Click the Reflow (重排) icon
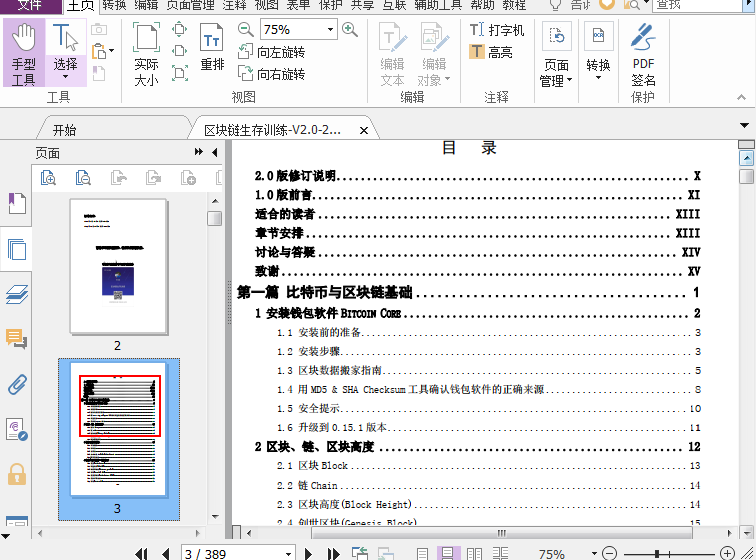The width and height of the screenshot is (756, 560). pyautogui.click(x=212, y=47)
